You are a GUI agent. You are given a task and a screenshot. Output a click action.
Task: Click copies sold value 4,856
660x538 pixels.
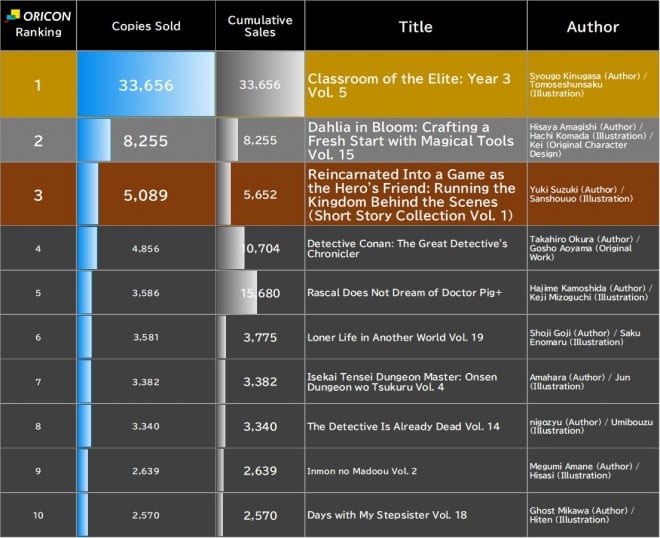(x=146, y=249)
